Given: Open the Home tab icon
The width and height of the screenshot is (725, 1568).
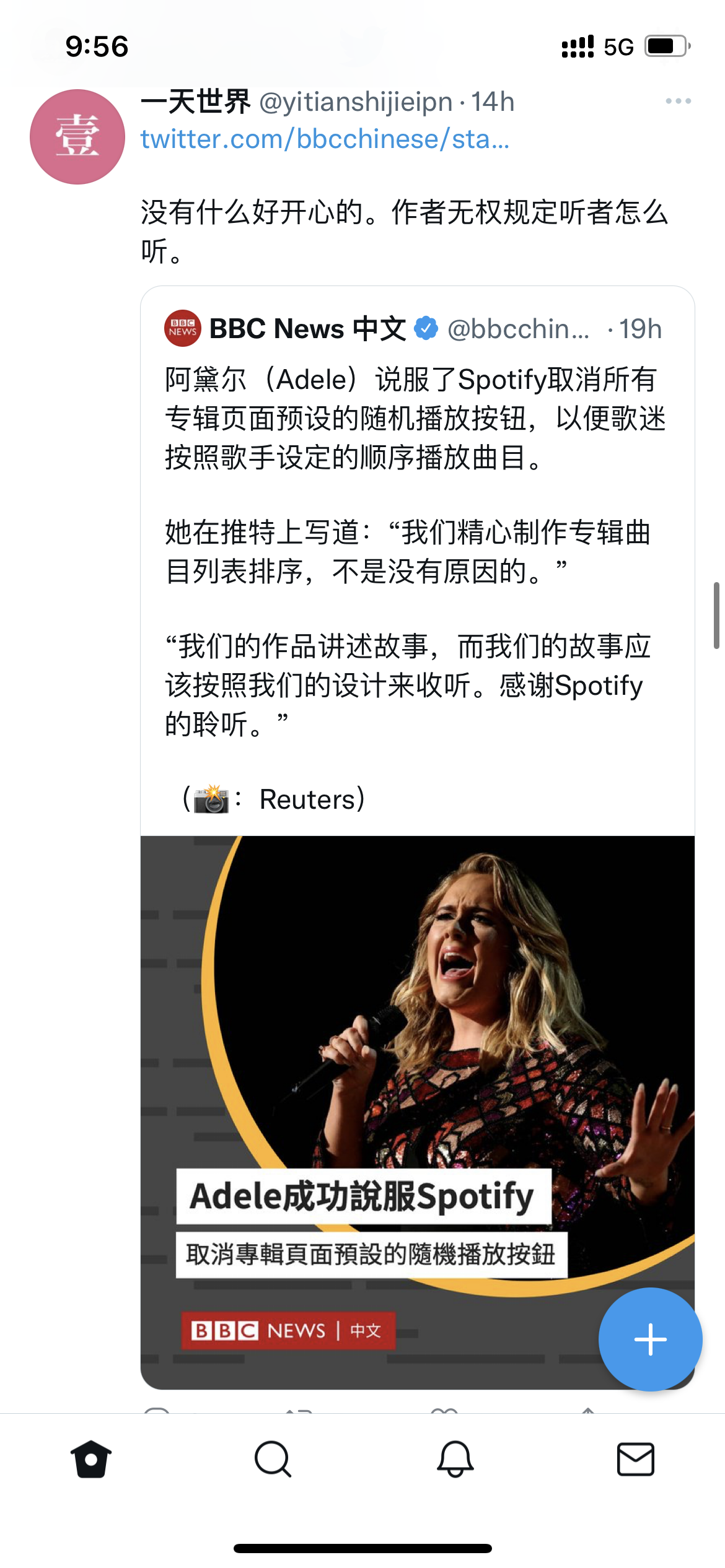Looking at the screenshot, I should click(91, 1459).
